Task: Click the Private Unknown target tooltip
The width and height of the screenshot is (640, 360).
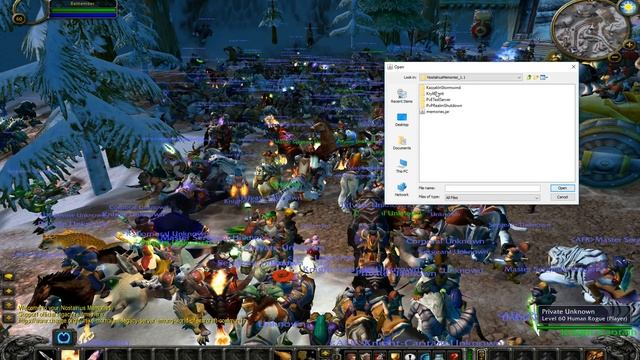Action: point(584,315)
